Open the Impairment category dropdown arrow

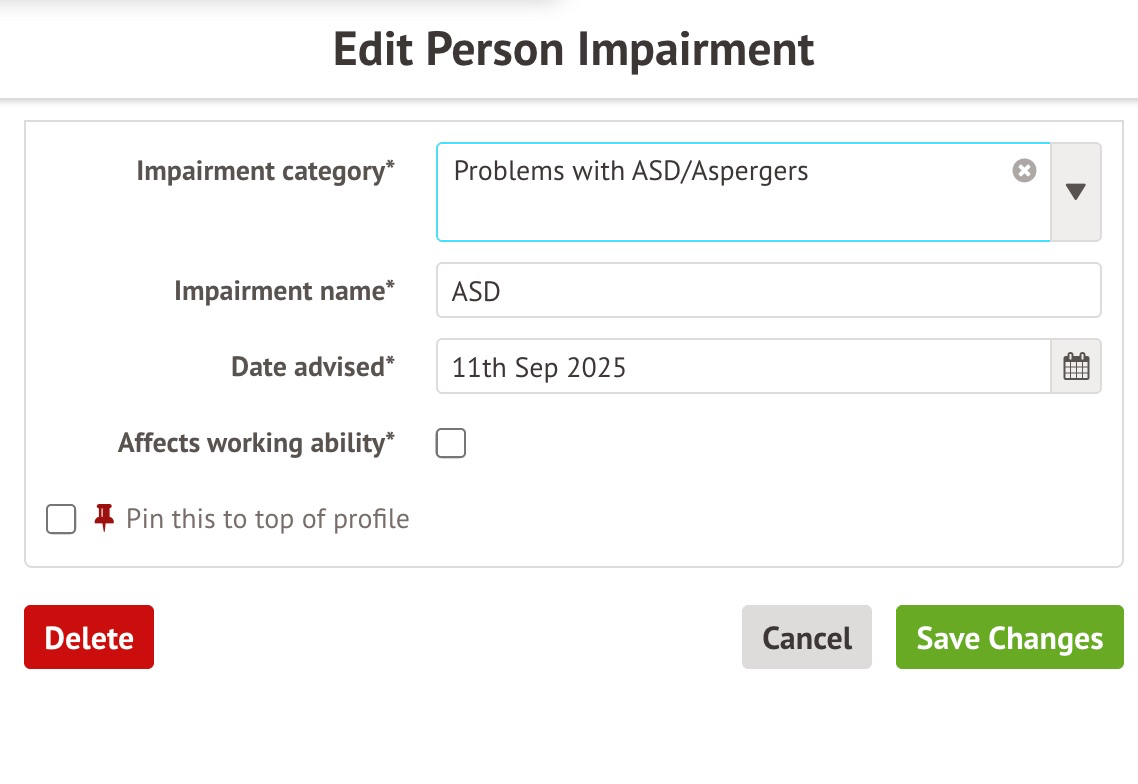(x=1076, y=192)
